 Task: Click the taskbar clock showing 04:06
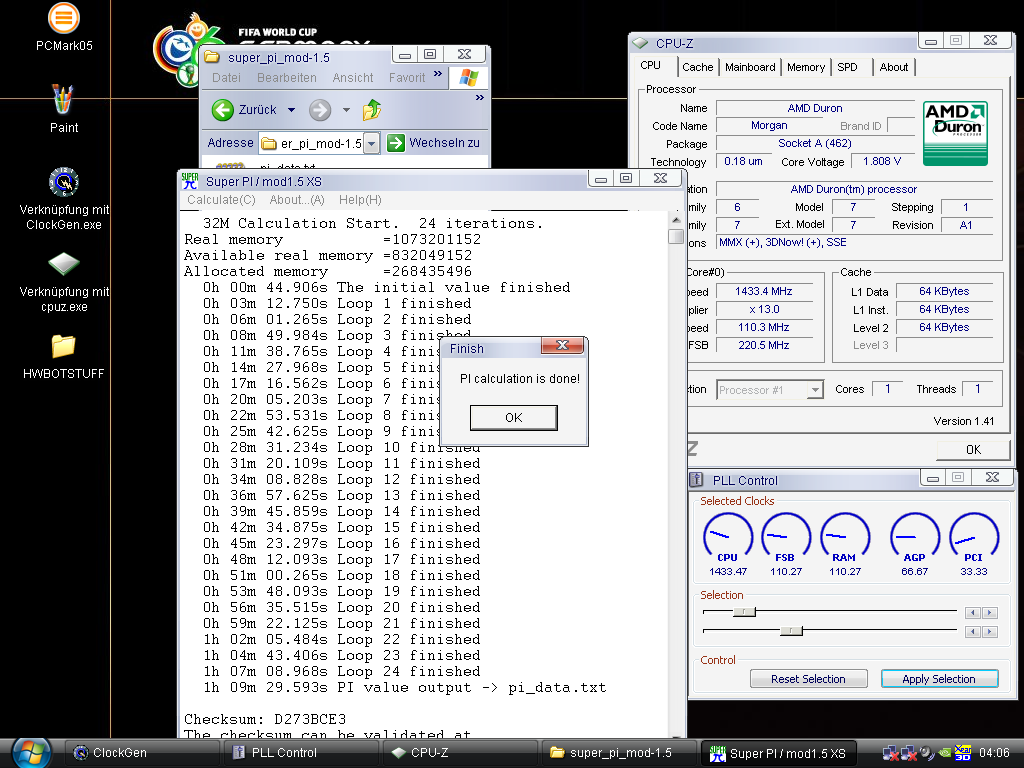pyautogui.click(x=994, y=753)
